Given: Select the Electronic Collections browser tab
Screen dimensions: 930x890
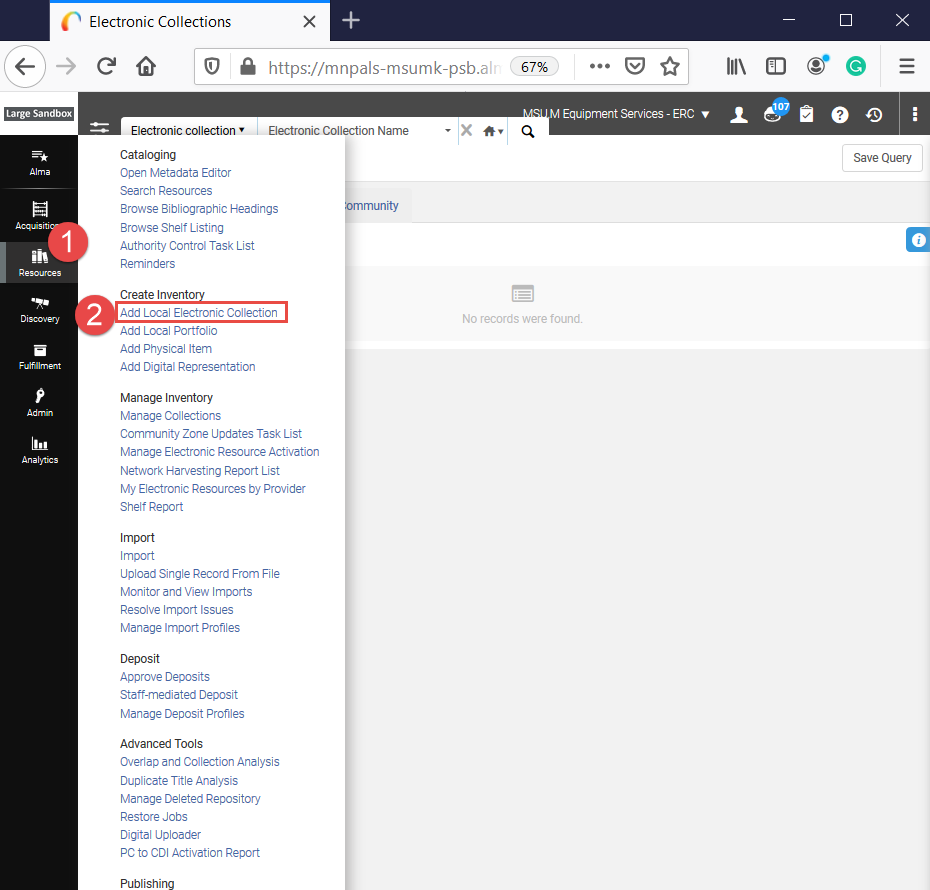Looking at the screenshot, I should pos(190,21).
